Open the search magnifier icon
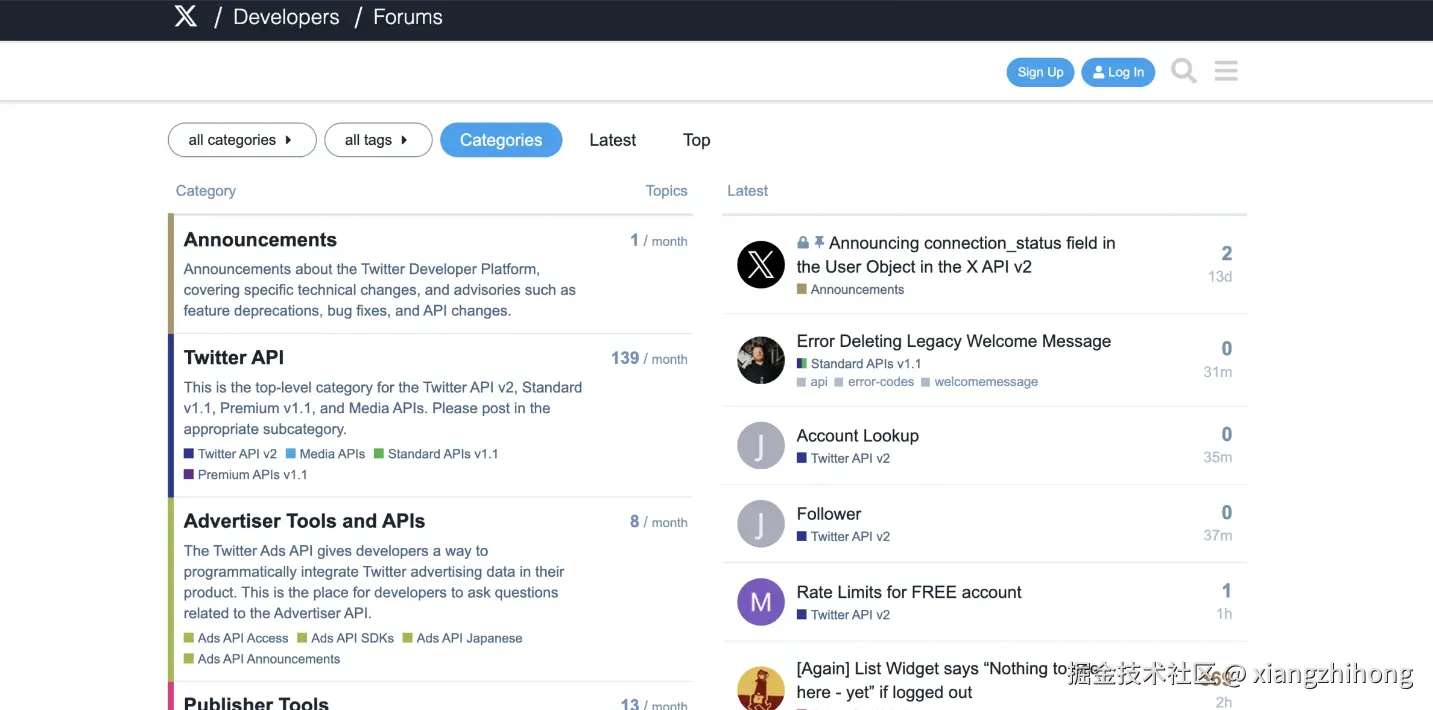This screenshot has height=710, width=1433. pos(1184,71)
